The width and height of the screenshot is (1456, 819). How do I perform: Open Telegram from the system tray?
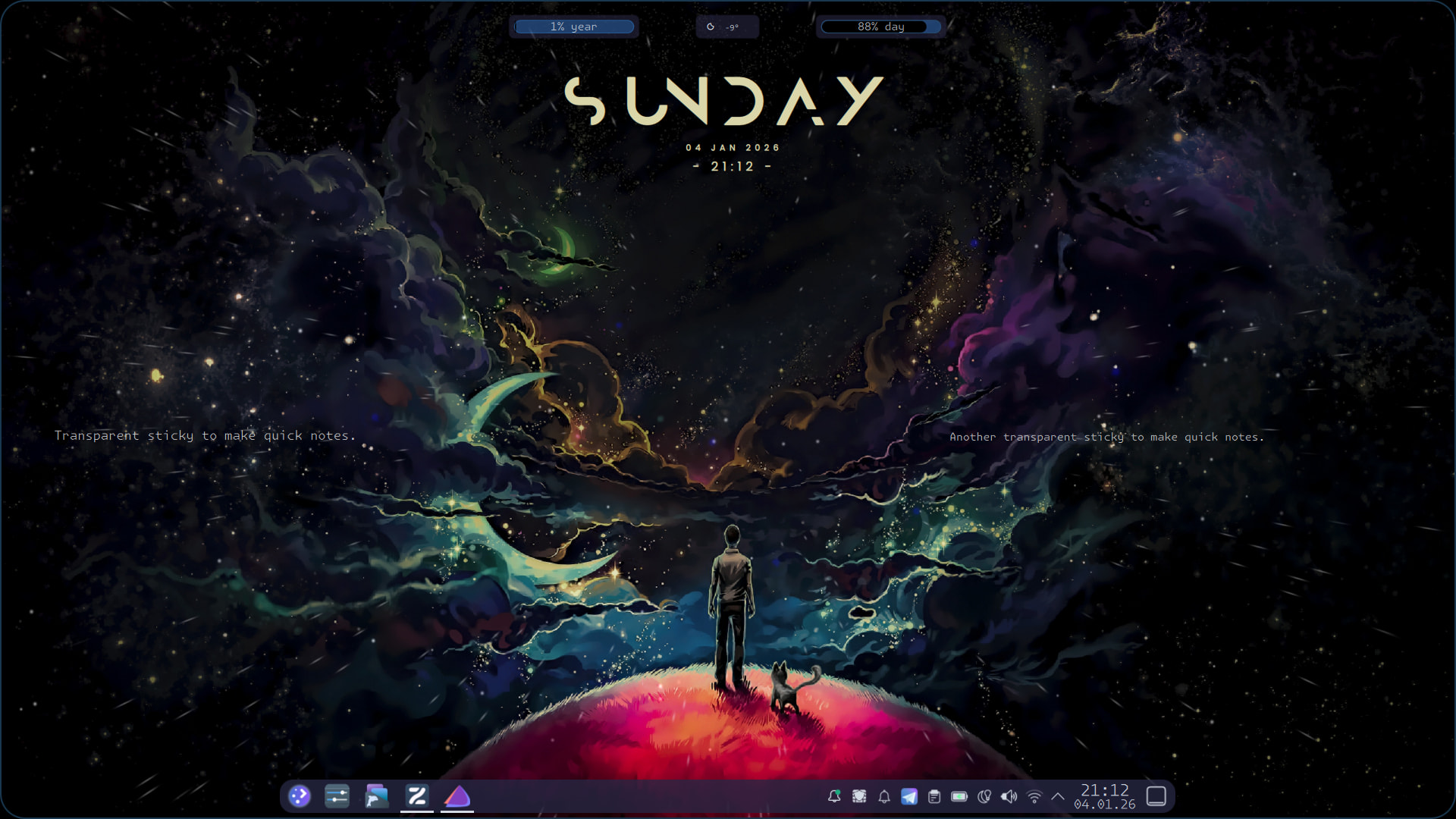click(909, 796)
